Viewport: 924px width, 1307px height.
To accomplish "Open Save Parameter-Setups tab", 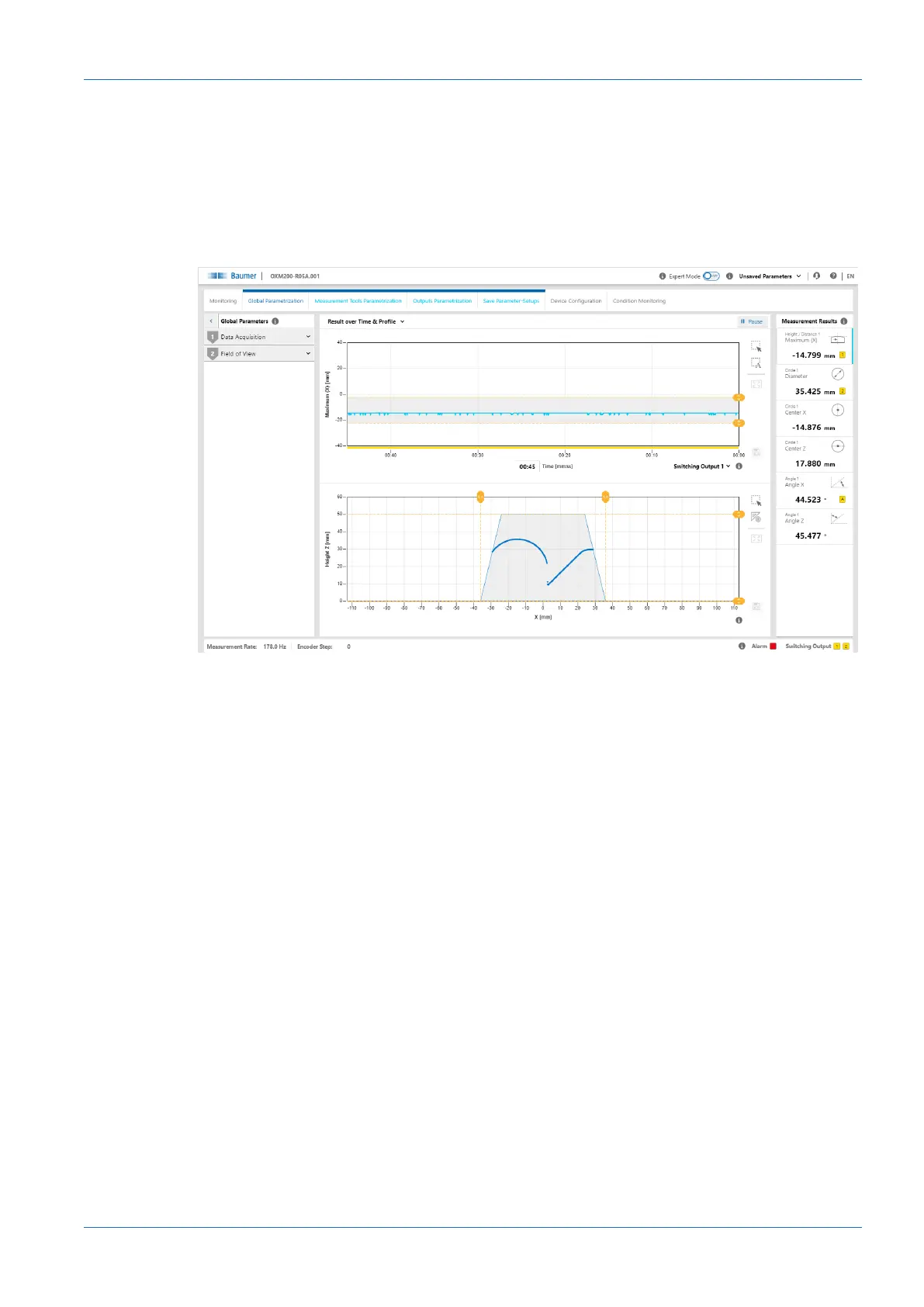I will 511,301.
